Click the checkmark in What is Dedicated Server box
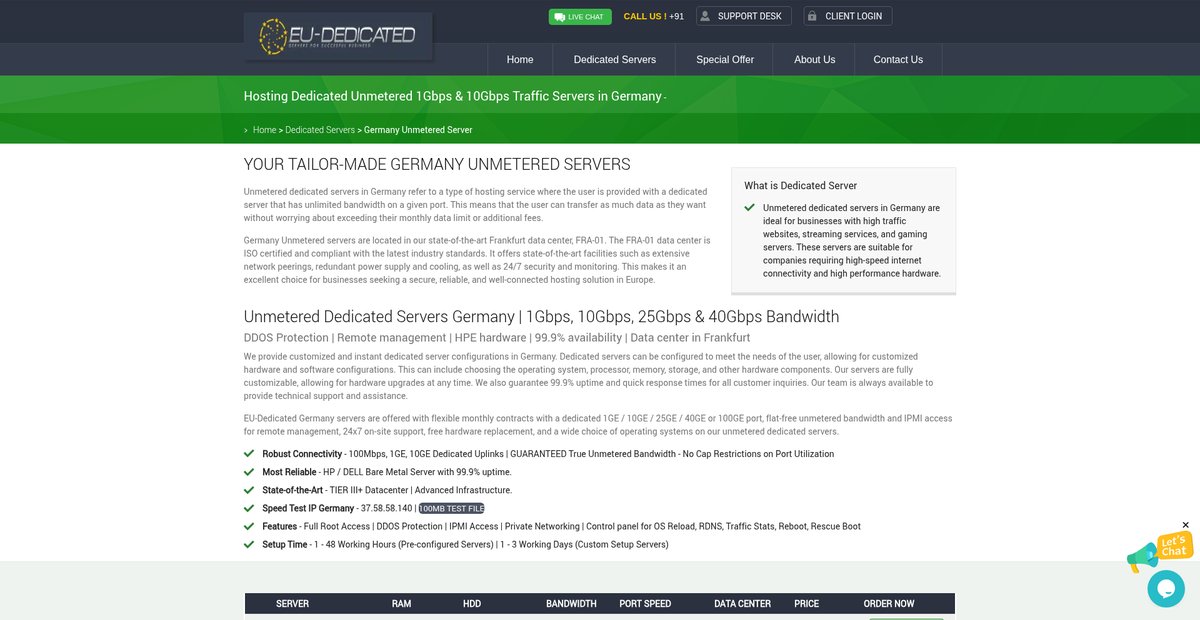This screenshot has width=1200, height=620. [750, 208]
